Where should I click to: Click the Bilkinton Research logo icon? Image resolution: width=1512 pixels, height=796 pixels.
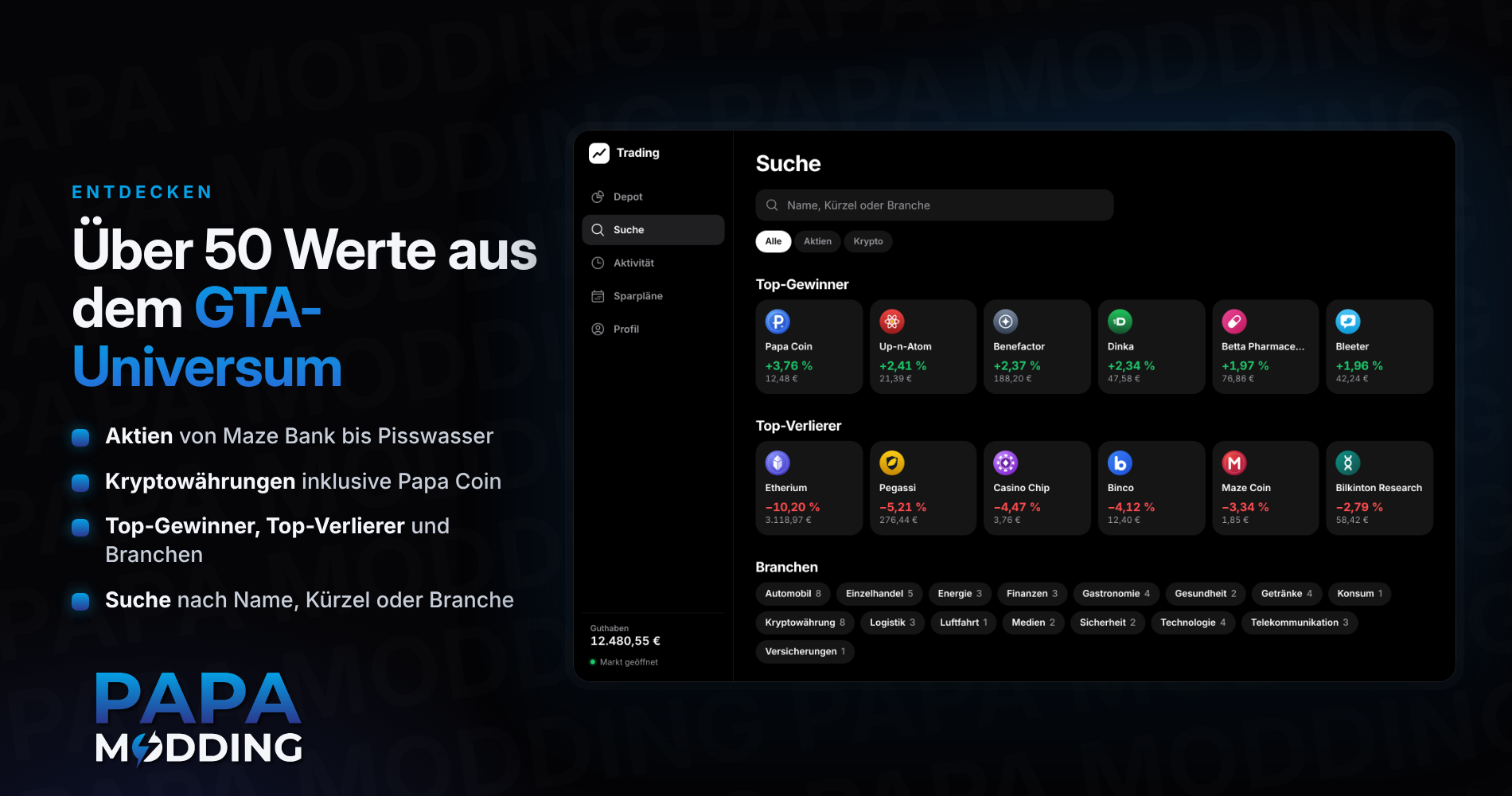(x=1348, y=462)
